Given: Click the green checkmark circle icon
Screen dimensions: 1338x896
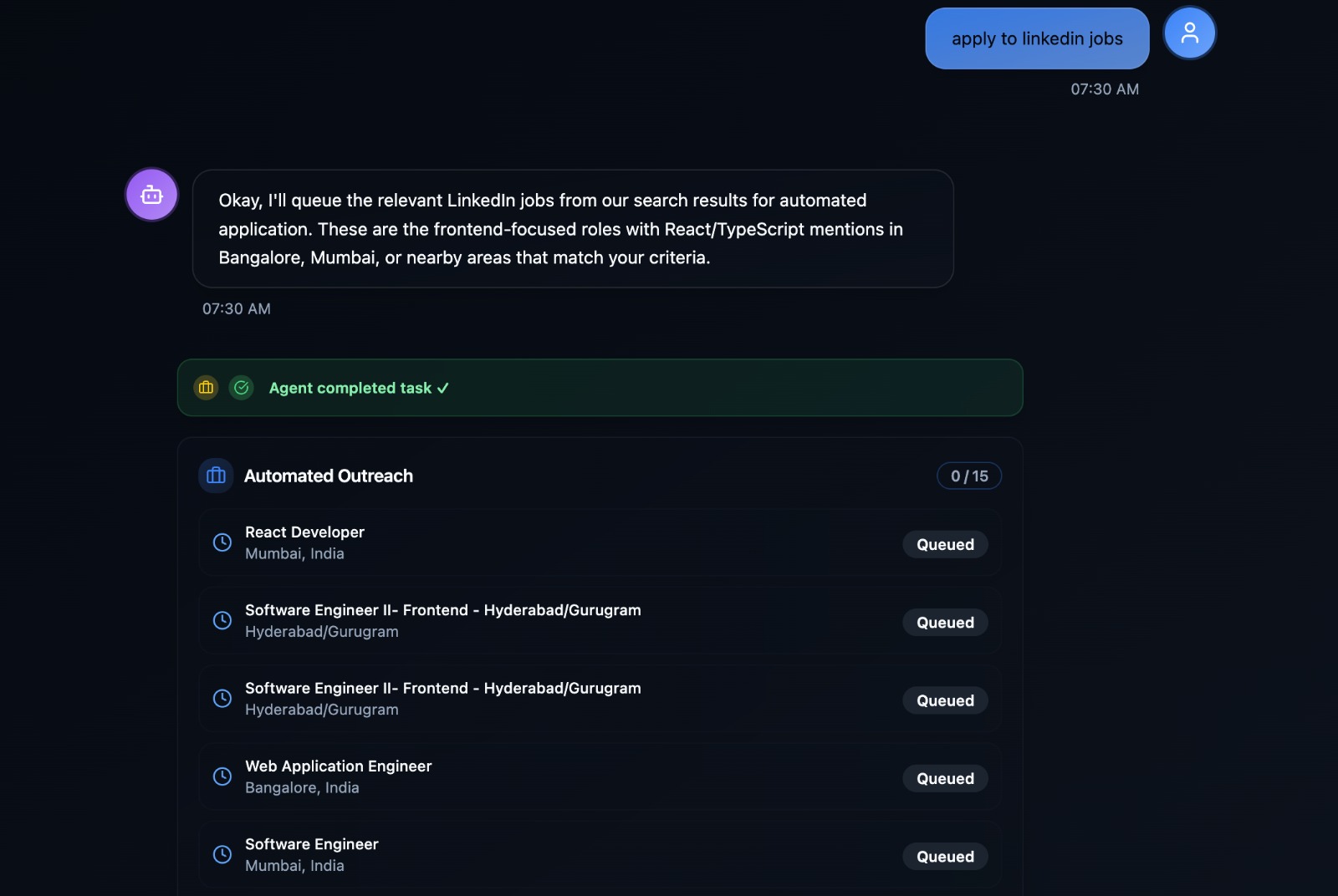Looking at the screenshot, I should (241, 388).
